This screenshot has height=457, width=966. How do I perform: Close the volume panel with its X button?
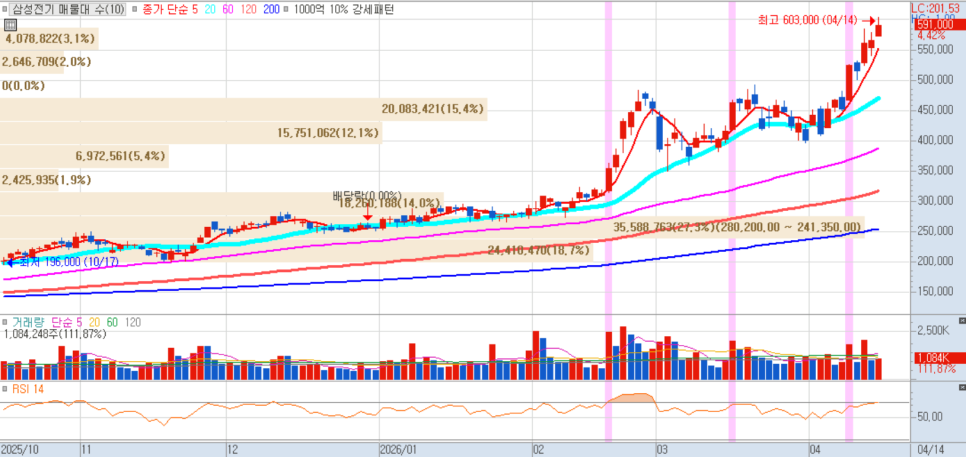coord(962,321)
